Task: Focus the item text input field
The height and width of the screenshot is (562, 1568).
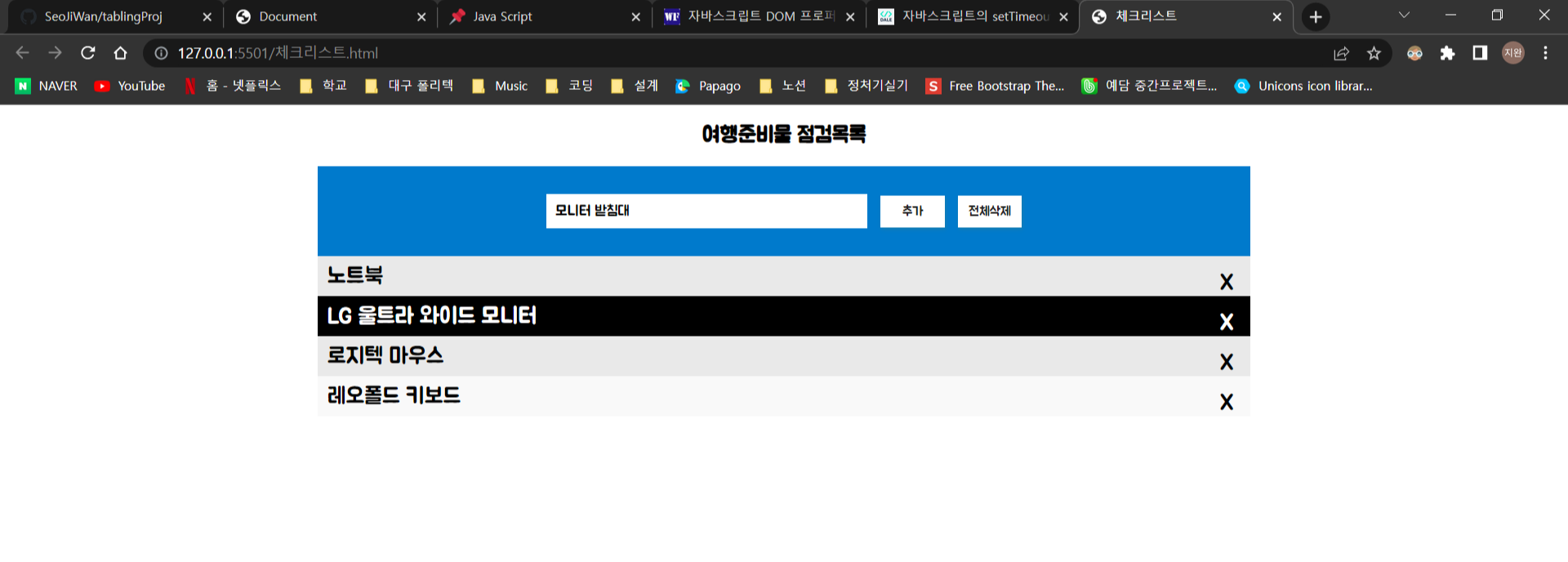Action: pyautogui.click(x=706, y=211)
